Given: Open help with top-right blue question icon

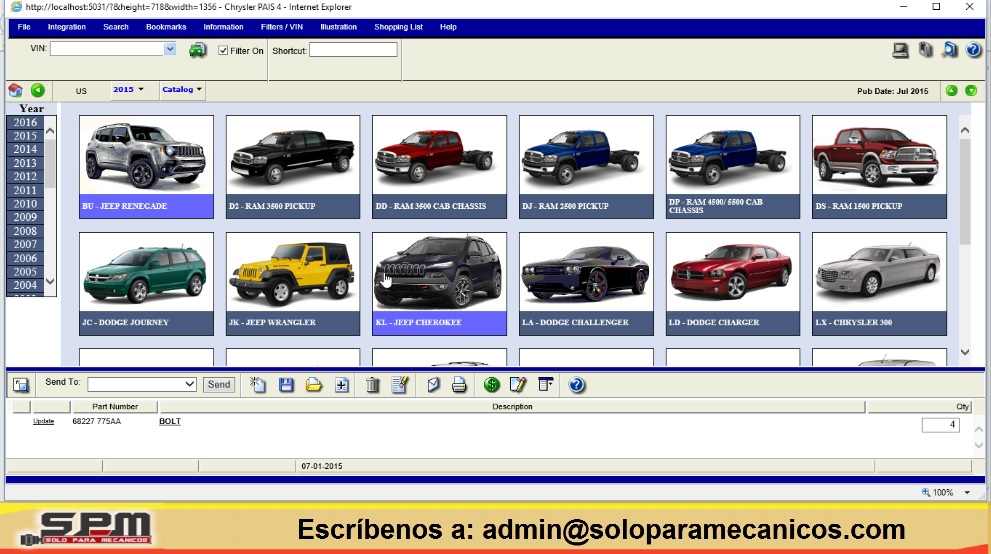Looking at the screenshot, I should (973, 50).
